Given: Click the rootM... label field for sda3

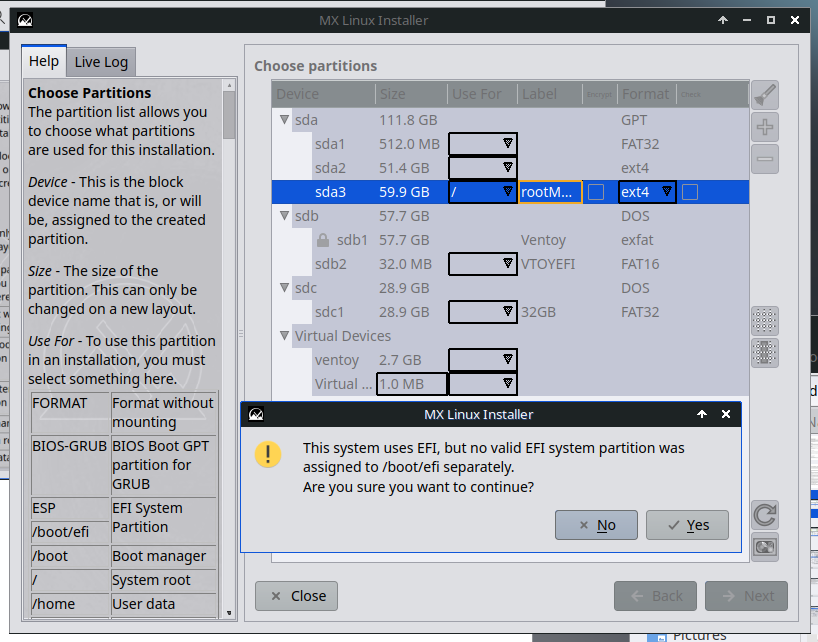Looking at the screenshot, I should click(x=550, y=192).
